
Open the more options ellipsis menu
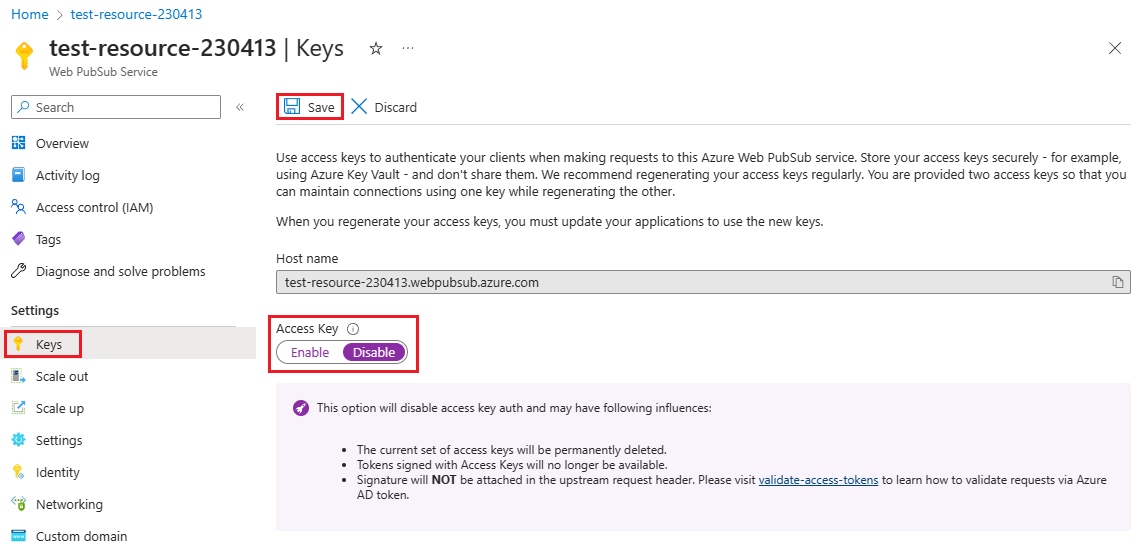(x=408, y=48)
